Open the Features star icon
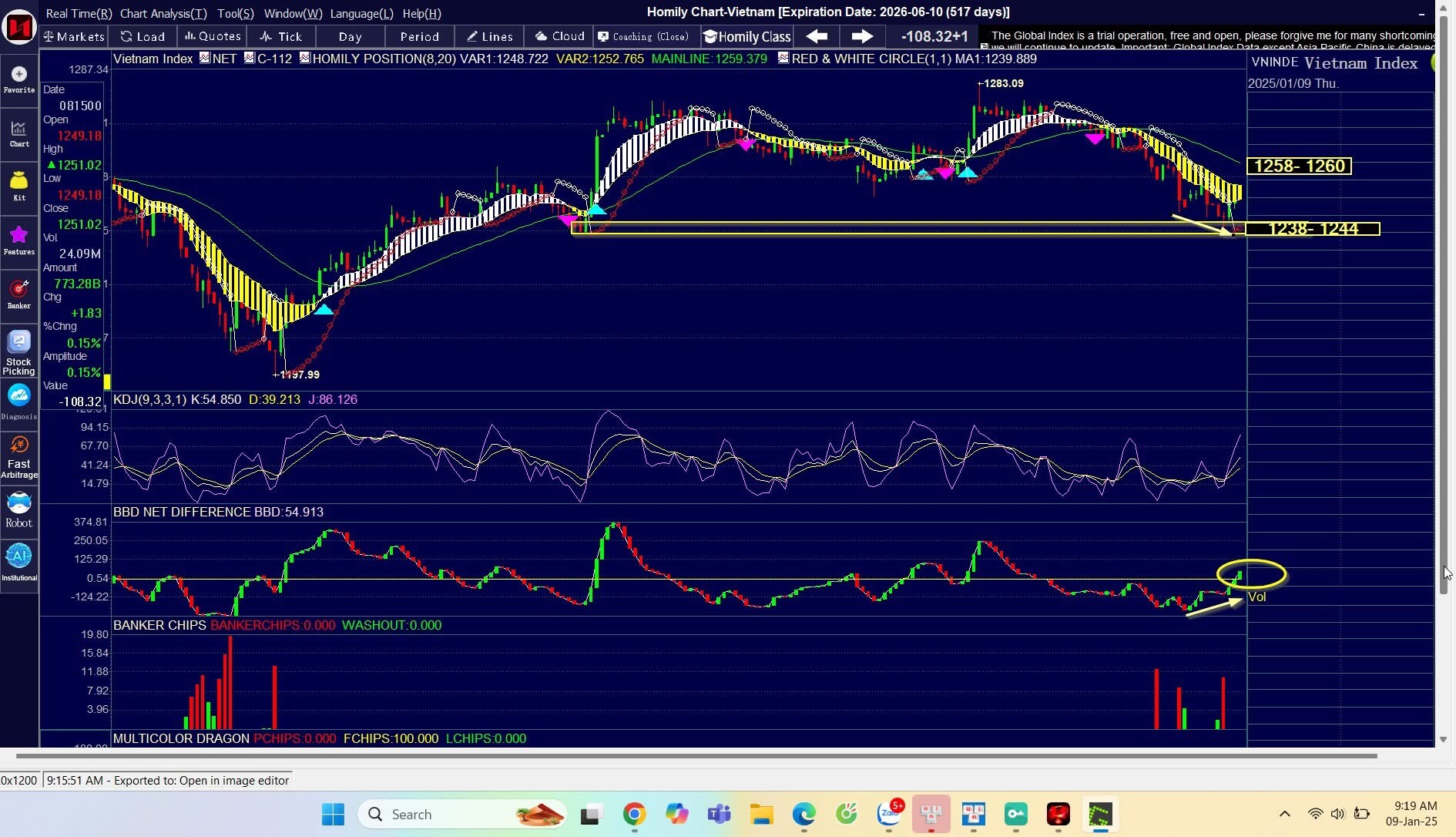1456x837 pixels. coord(19,240)
